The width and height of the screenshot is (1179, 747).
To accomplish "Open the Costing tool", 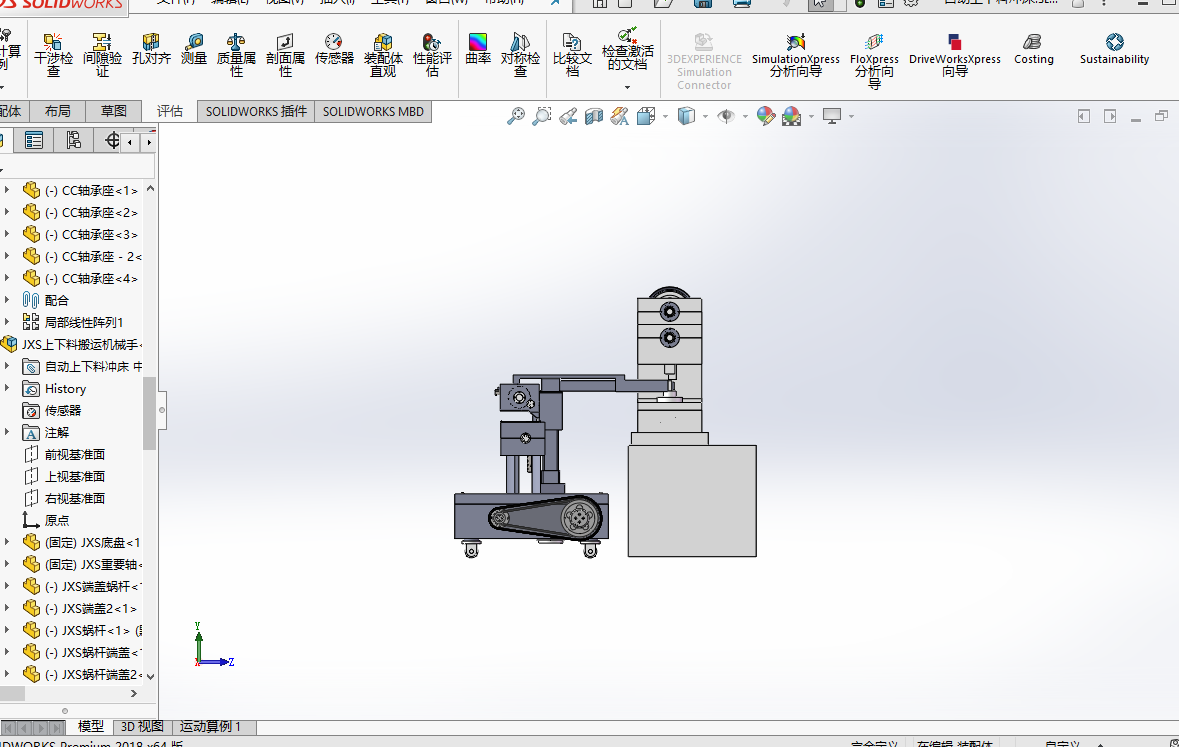I will pyautogui.click(x=1033, y=49).
